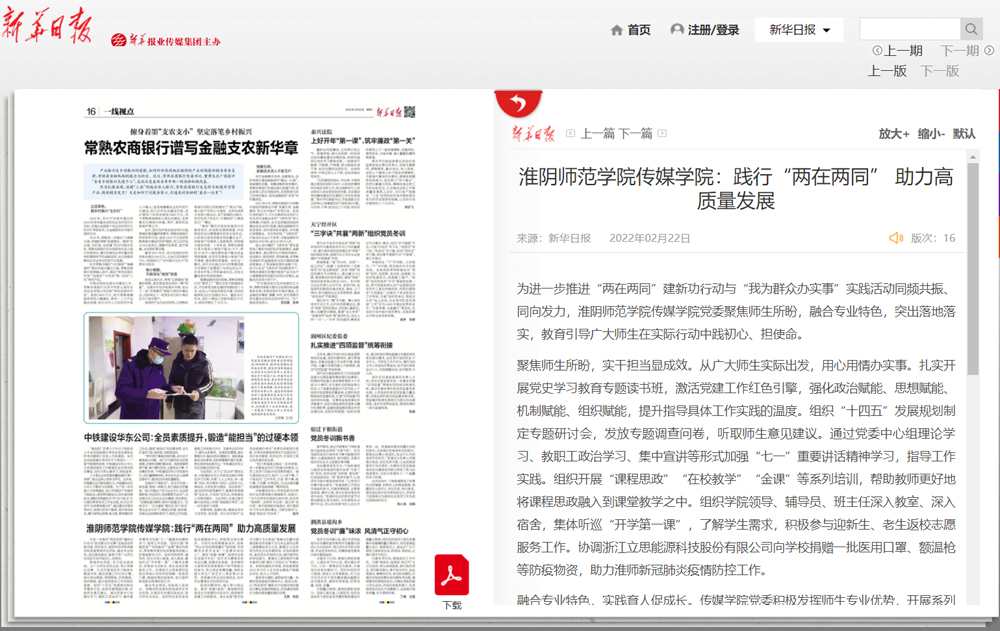The image size is (1000, 631).
Task: Click the article title in the reading panel
Action: tap(735, 188)
